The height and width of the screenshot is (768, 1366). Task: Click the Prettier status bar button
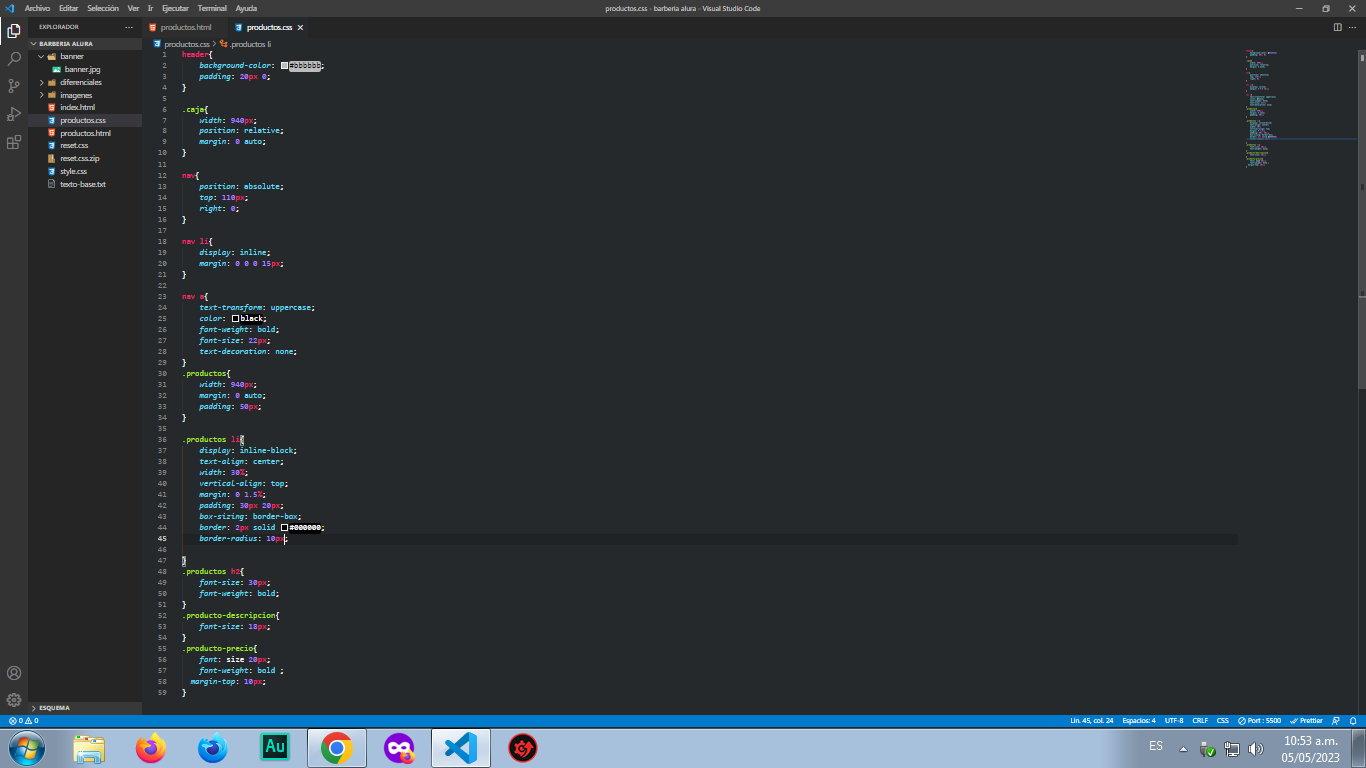click(x=1306, y=720)
